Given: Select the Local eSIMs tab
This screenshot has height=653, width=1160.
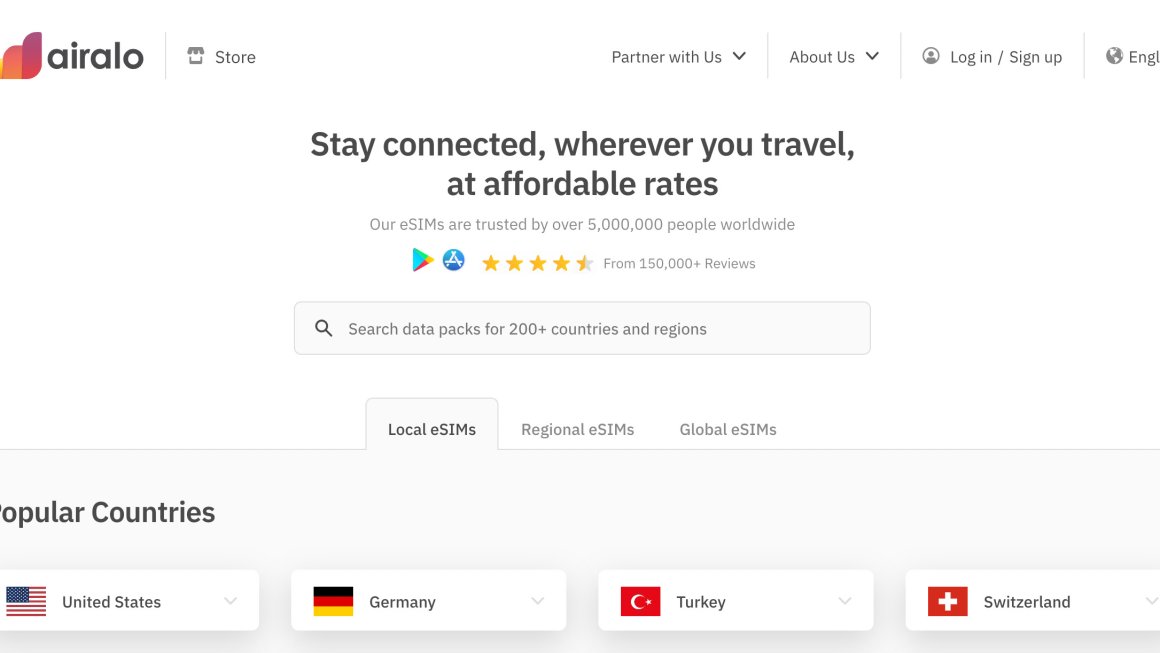Looking at the screenshot, I should coord(432,429).
